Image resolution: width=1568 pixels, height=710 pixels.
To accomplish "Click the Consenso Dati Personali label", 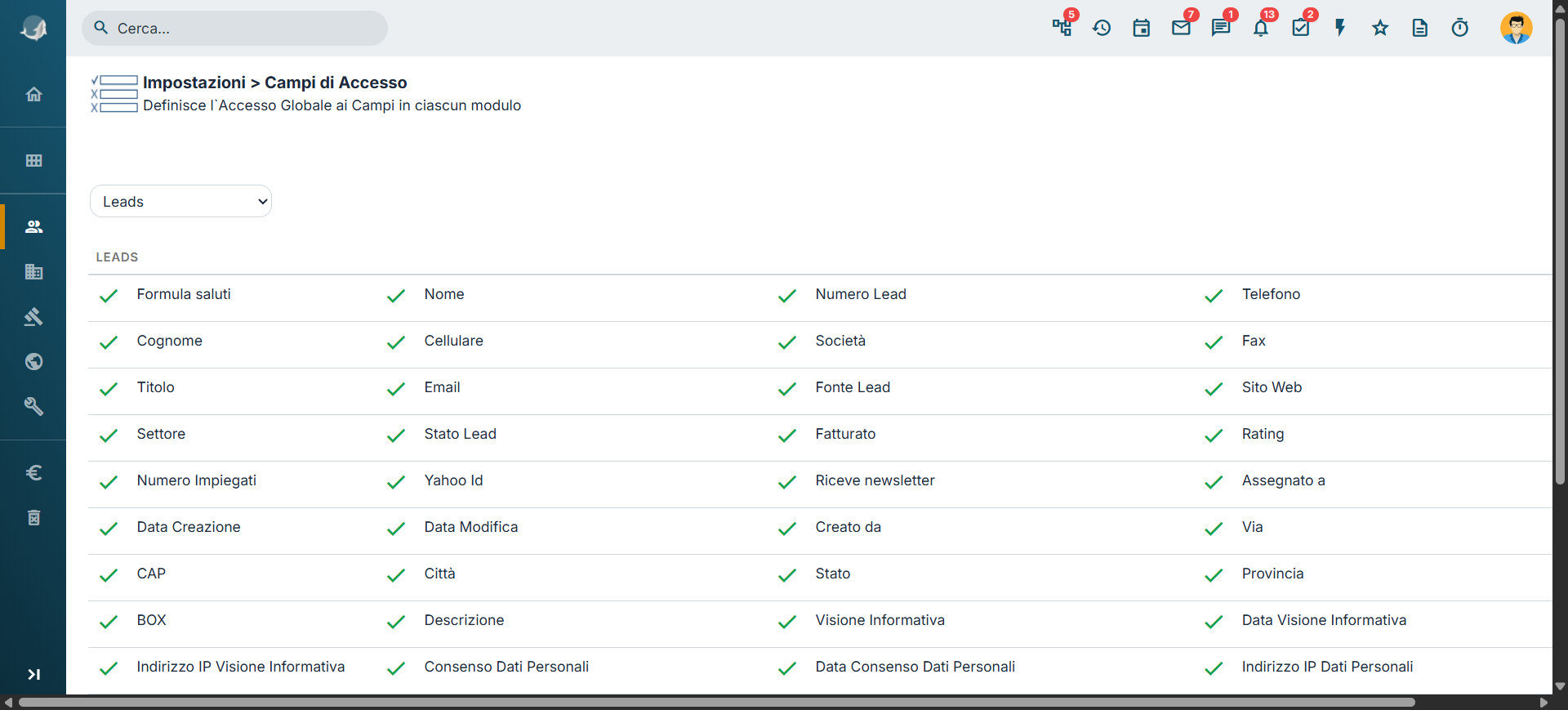I will [506, 667].
